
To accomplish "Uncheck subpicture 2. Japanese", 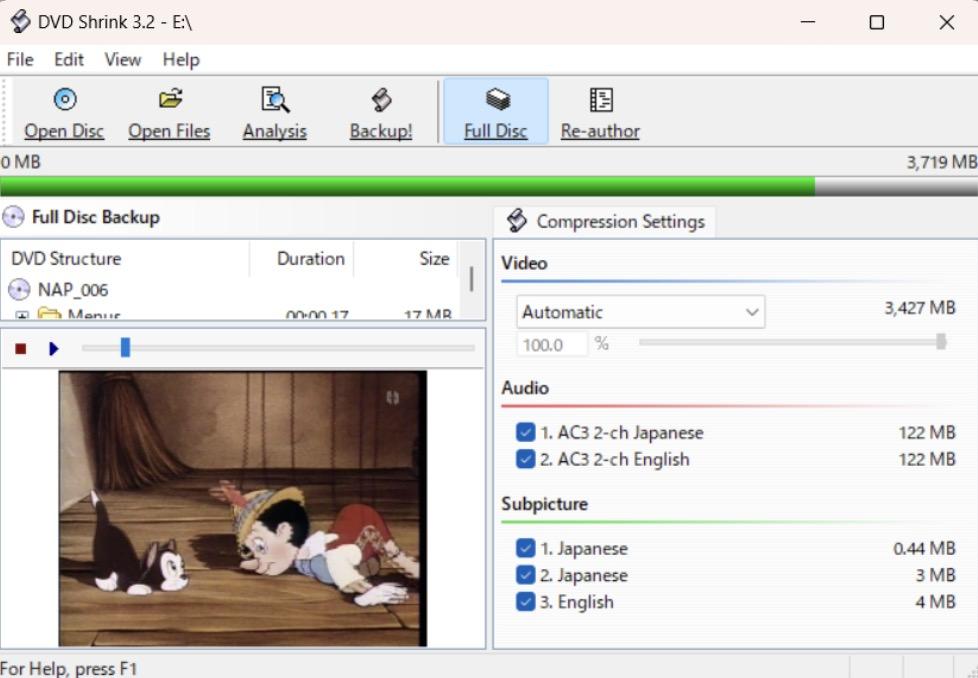I will (525, 575).
